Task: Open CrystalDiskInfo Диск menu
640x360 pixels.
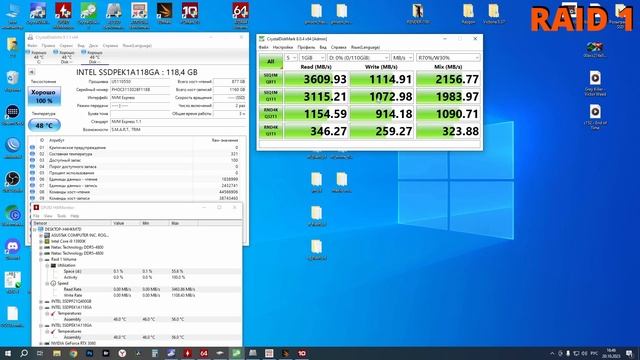Action: [93, 46]
